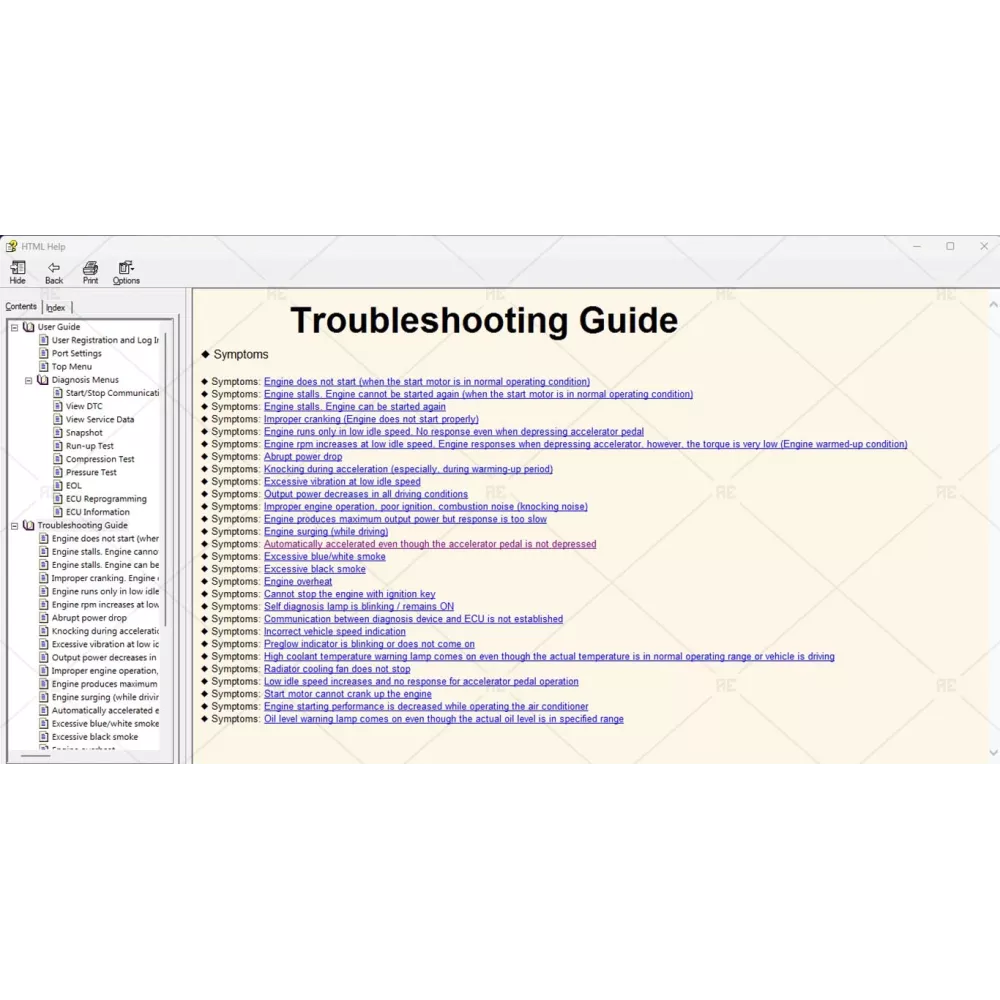Viewport: 1000px width, 1000px height.
Task: Switch to the Index tab
Action: coord(56,308)
